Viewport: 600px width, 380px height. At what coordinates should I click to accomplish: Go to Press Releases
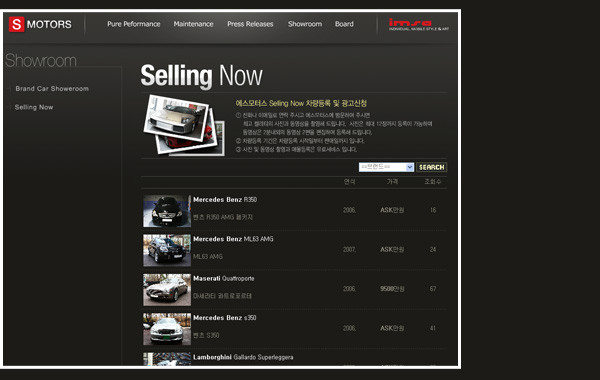250,24
